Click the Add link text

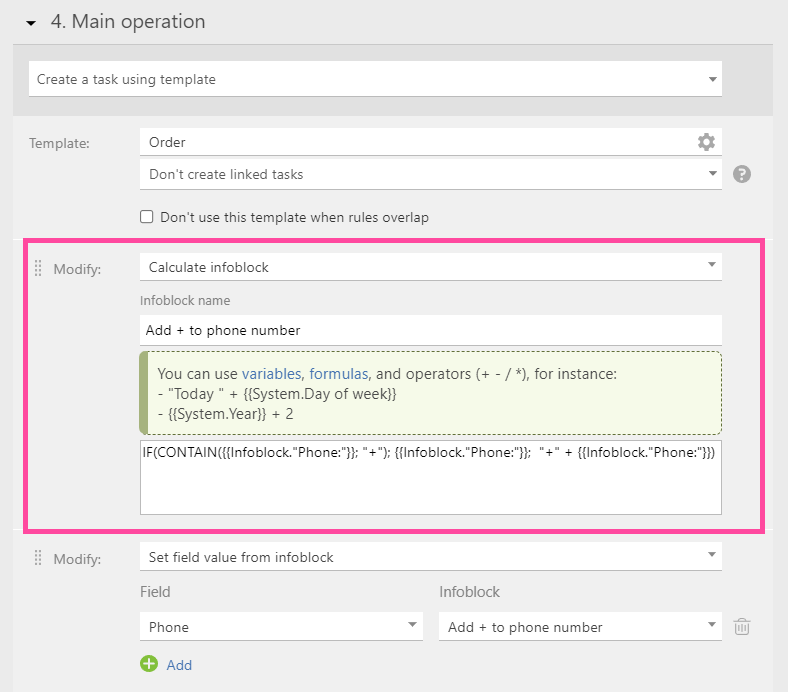tap(179, 665)
